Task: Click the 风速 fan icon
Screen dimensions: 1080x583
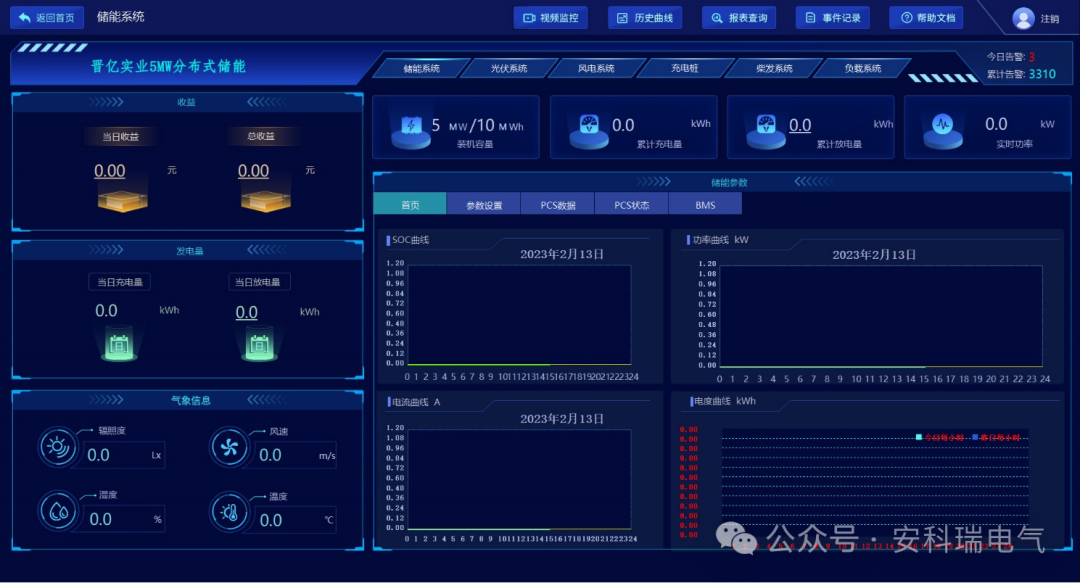Action: (x=229, y=448)
